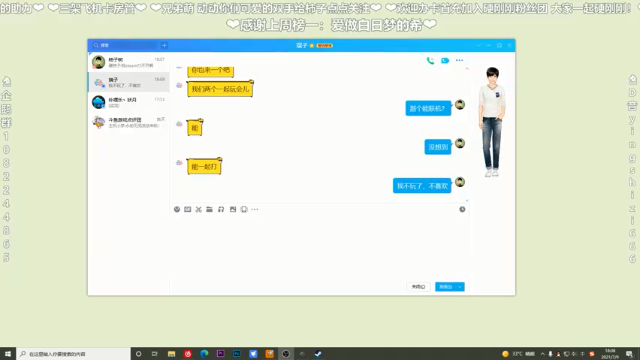Open Steam from taskbar
The width and height of the screenshot is (640, 360).
click(x=318, y=354)
